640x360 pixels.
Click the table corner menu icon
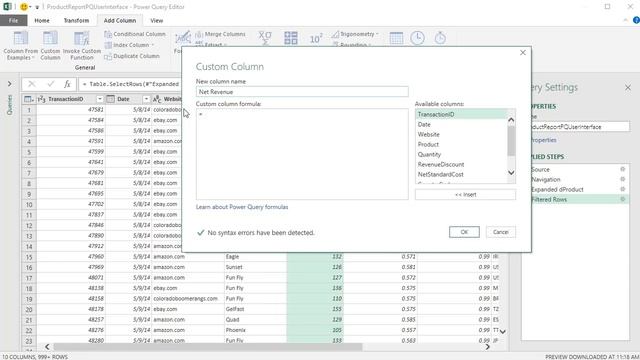coord(29,99)
